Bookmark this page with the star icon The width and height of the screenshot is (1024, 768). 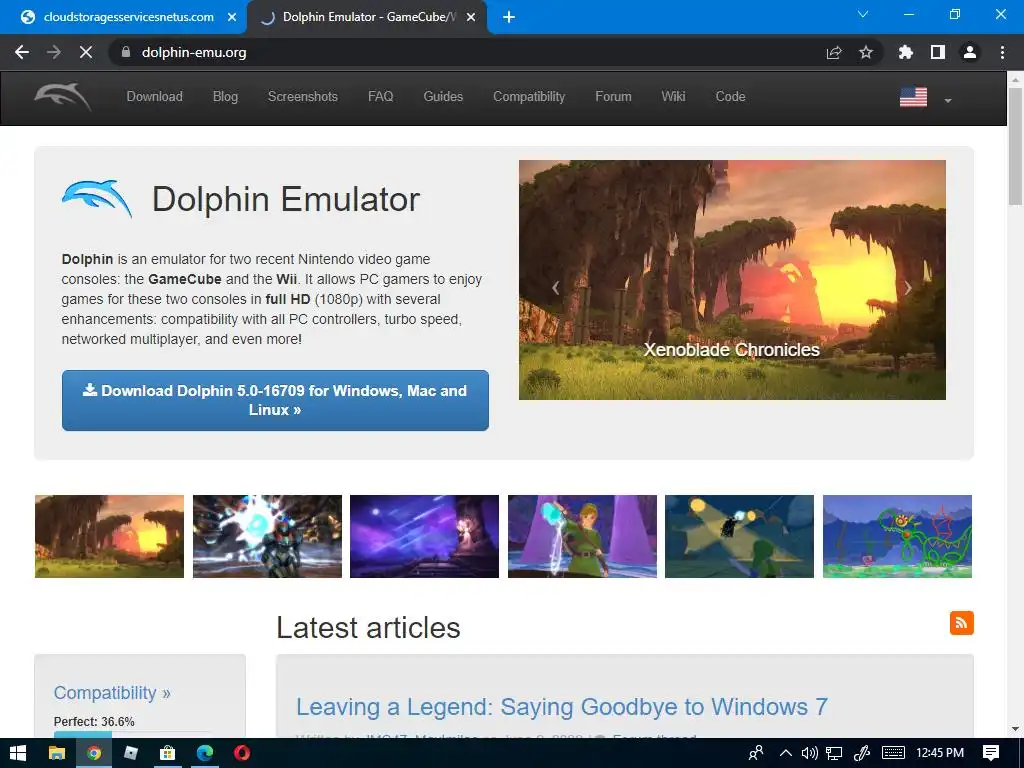[866, 52]
